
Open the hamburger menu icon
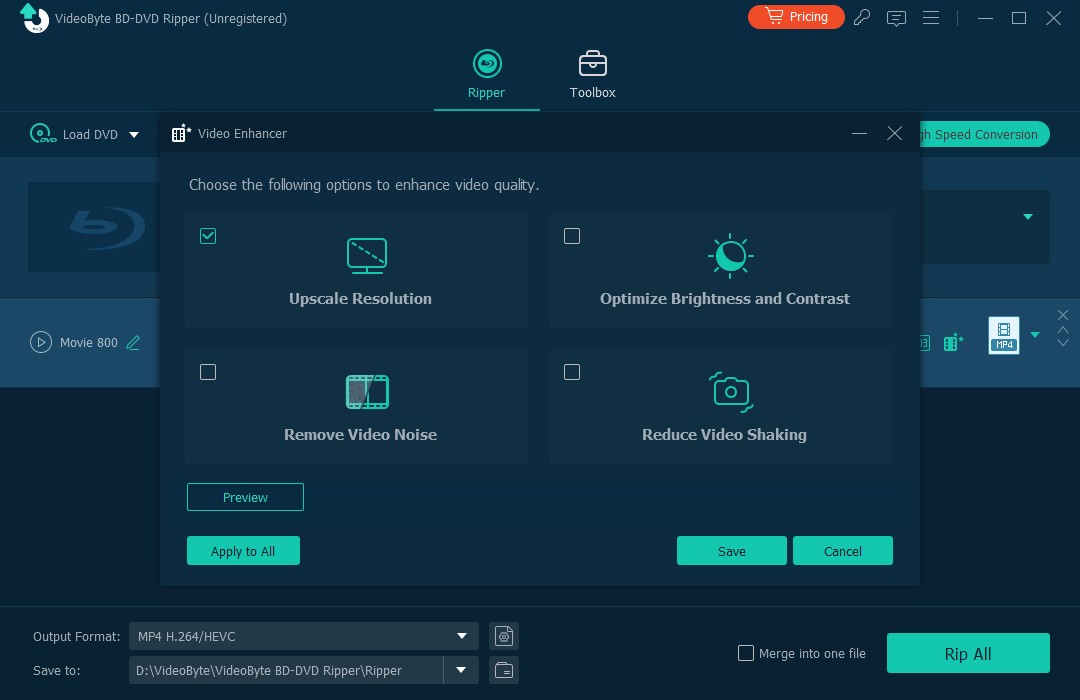931,17
